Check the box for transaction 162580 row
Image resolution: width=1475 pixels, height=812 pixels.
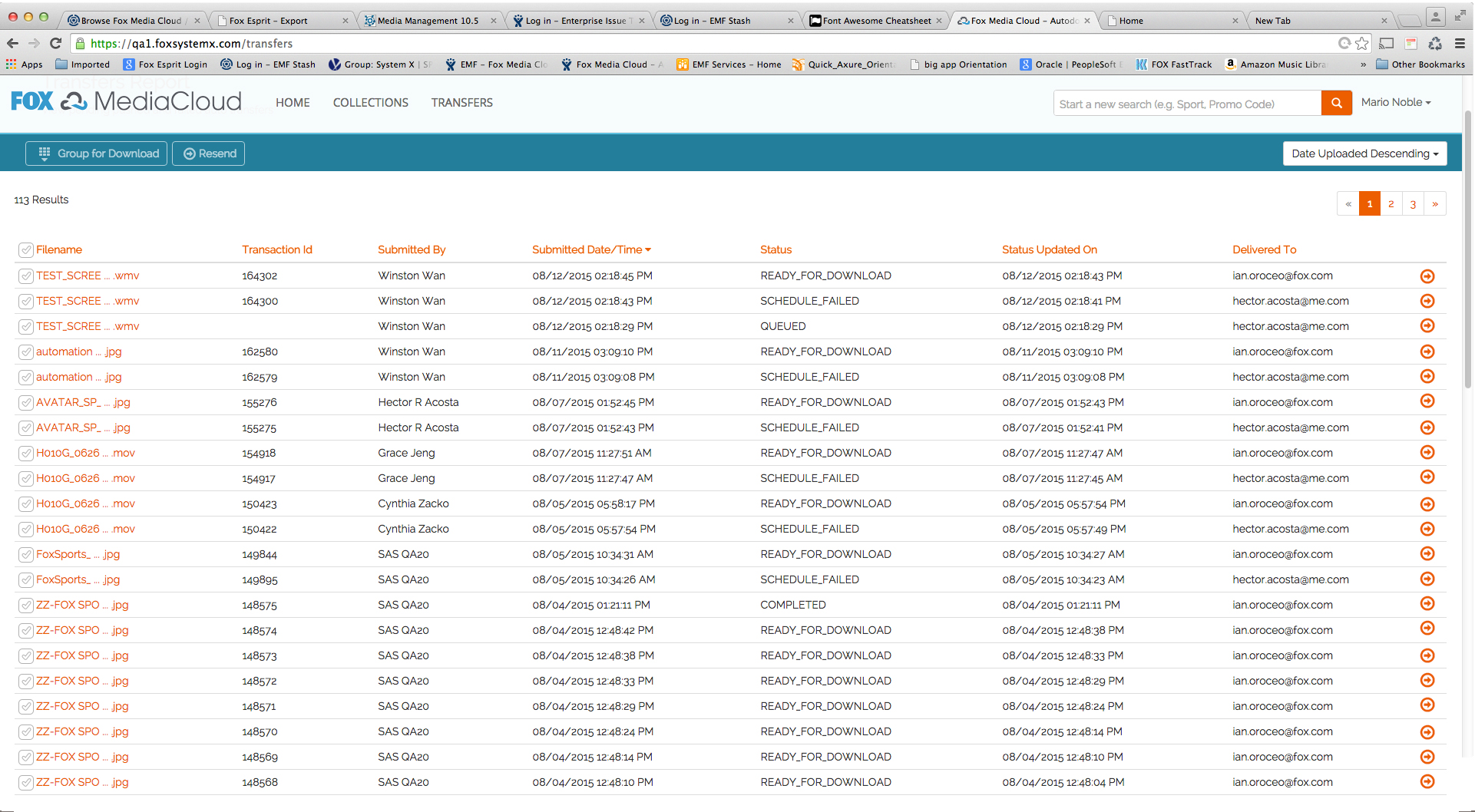coord(26,352)
